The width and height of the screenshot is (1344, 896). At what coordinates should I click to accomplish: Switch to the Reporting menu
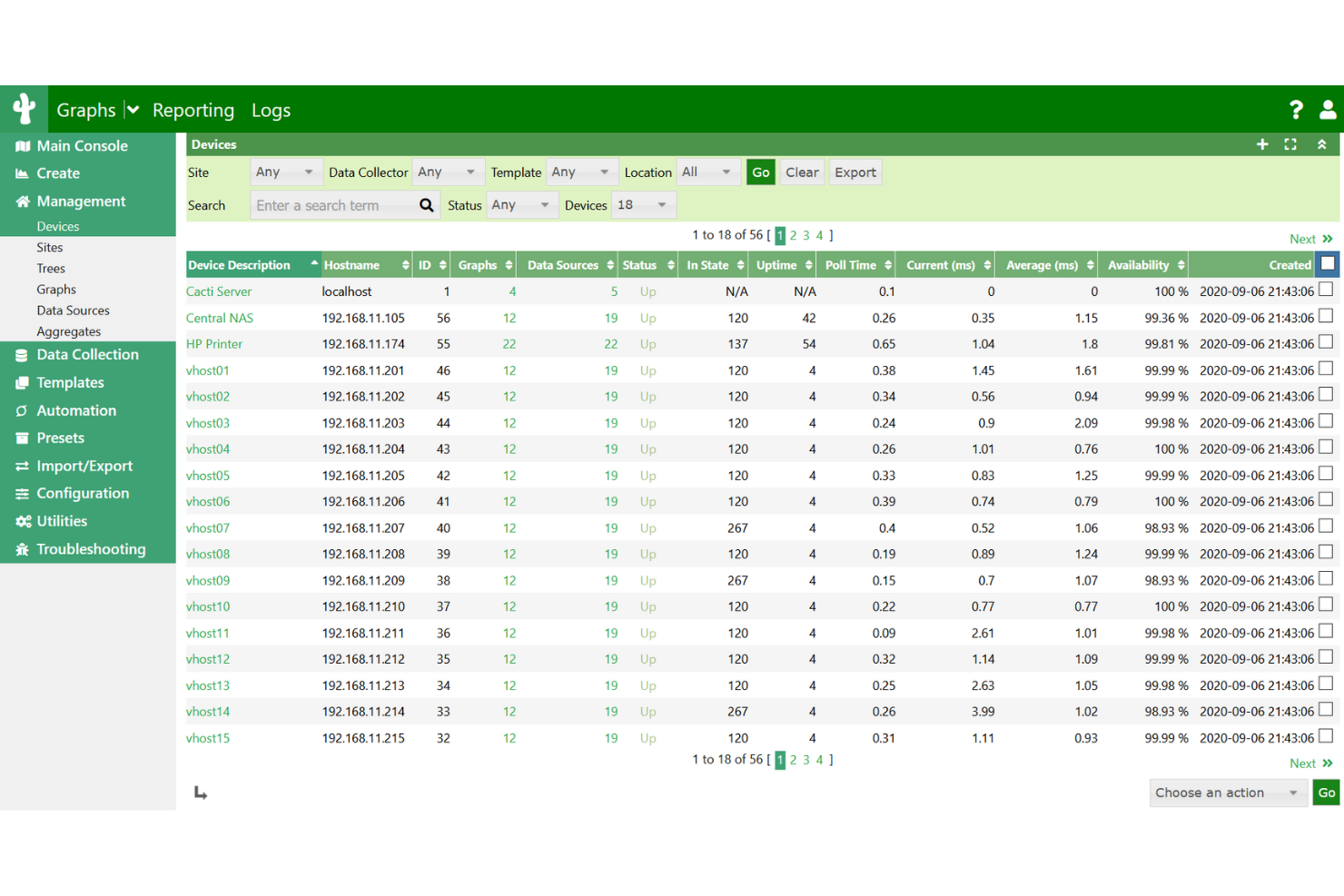[x=193, y=109]
